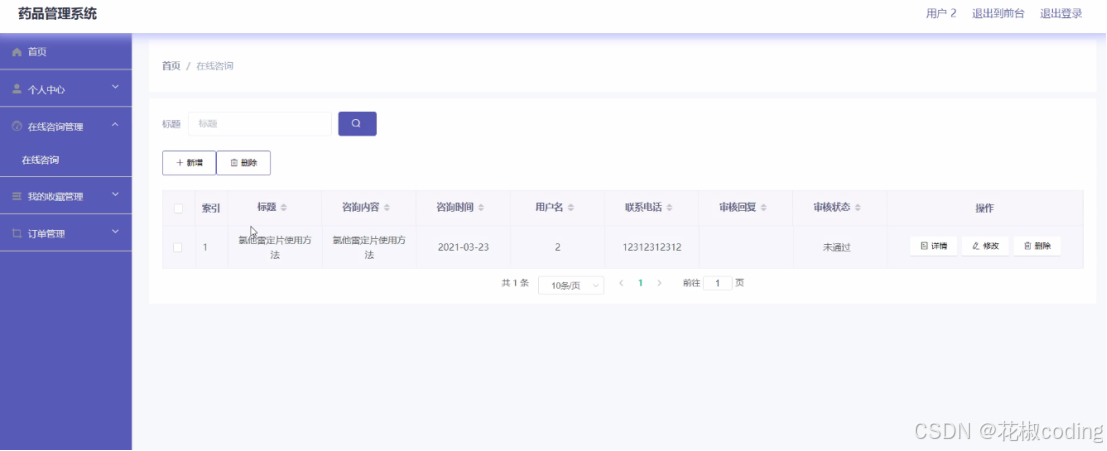This screenshot has height=451, width=1107.
Task: Open 我的收藏管理 sidebar menu
Action: pos(66,196)
